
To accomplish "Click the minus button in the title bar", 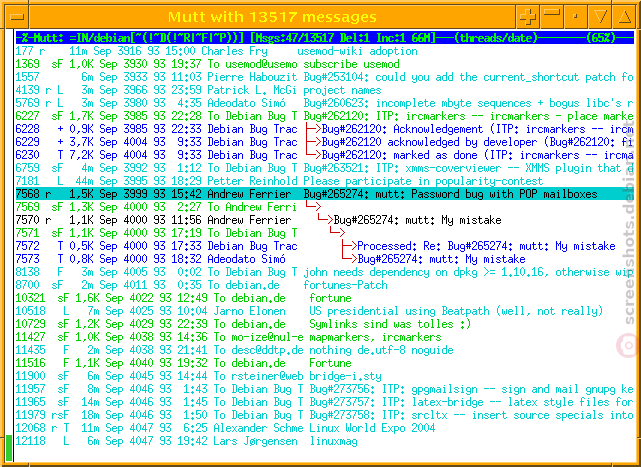I will [x=551, y=17].
